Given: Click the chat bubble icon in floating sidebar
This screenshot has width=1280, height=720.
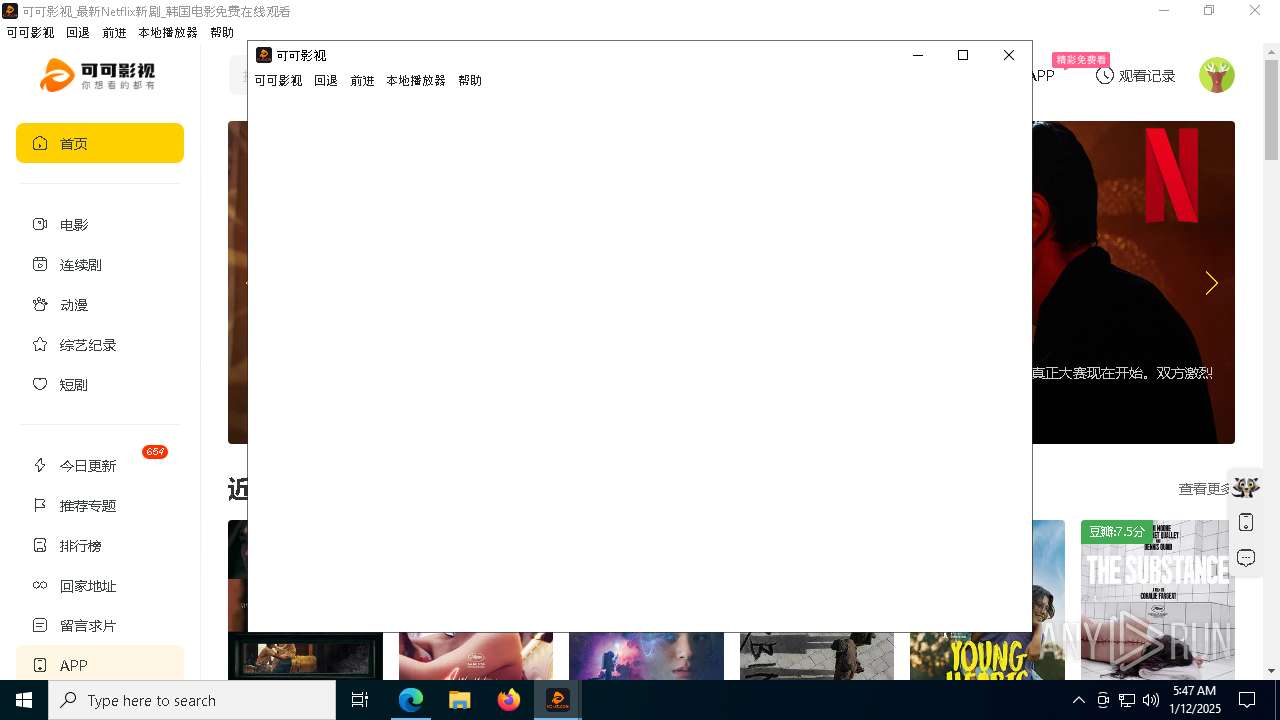Looking at the screenshot, I should click(1246, 557).
